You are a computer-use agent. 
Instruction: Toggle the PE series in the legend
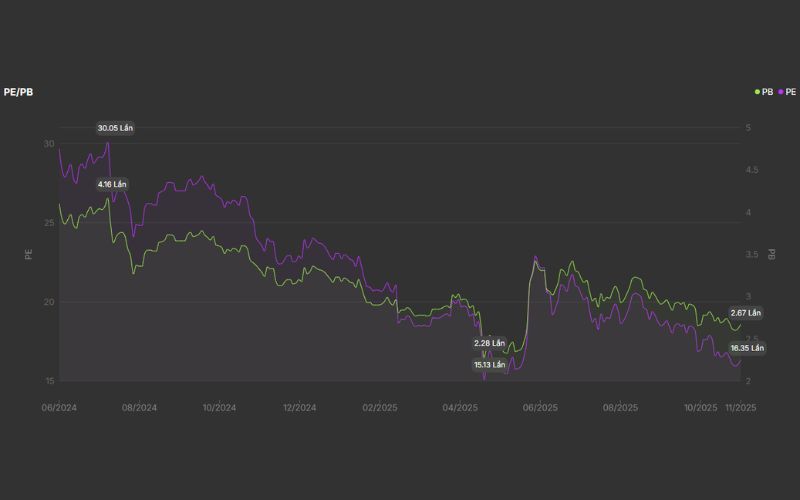pos(791,91)
